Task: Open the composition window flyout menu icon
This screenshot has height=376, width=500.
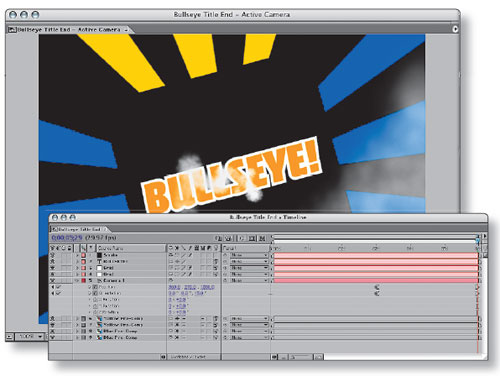Action: (455, 29)
